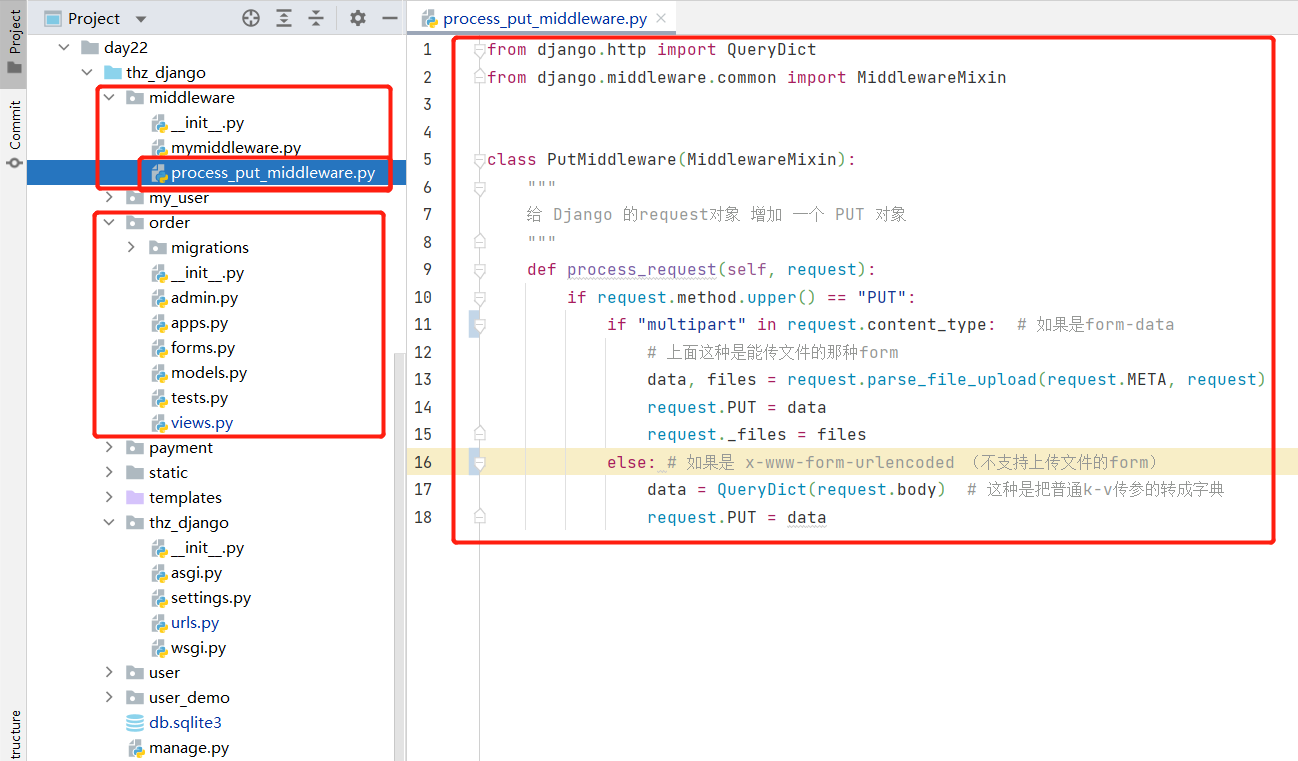The height and width of the screenshot is (761, 1298).
Task: Open asgi.py file
Action: point(196,572)
